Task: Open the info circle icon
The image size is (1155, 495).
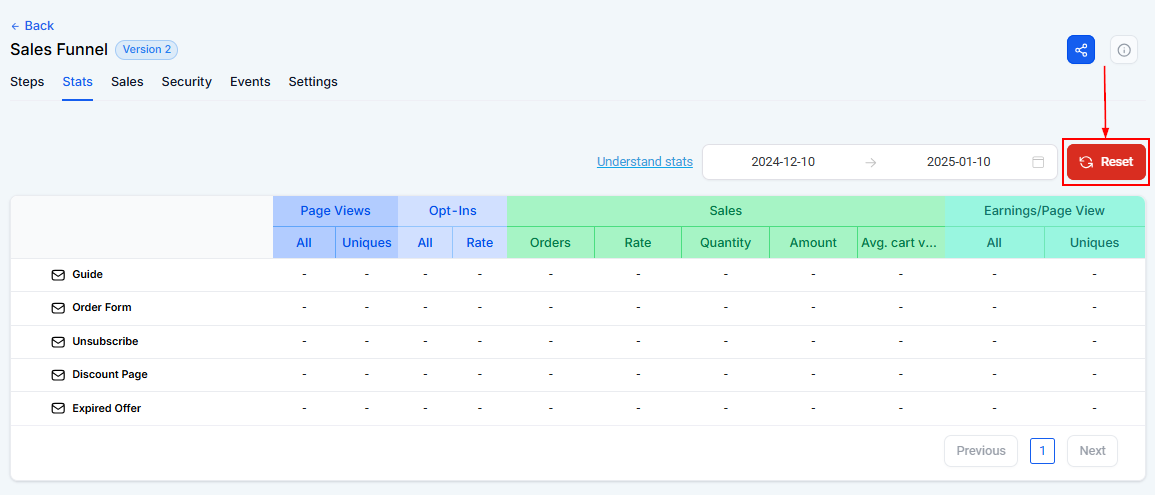Action: 1123,50
